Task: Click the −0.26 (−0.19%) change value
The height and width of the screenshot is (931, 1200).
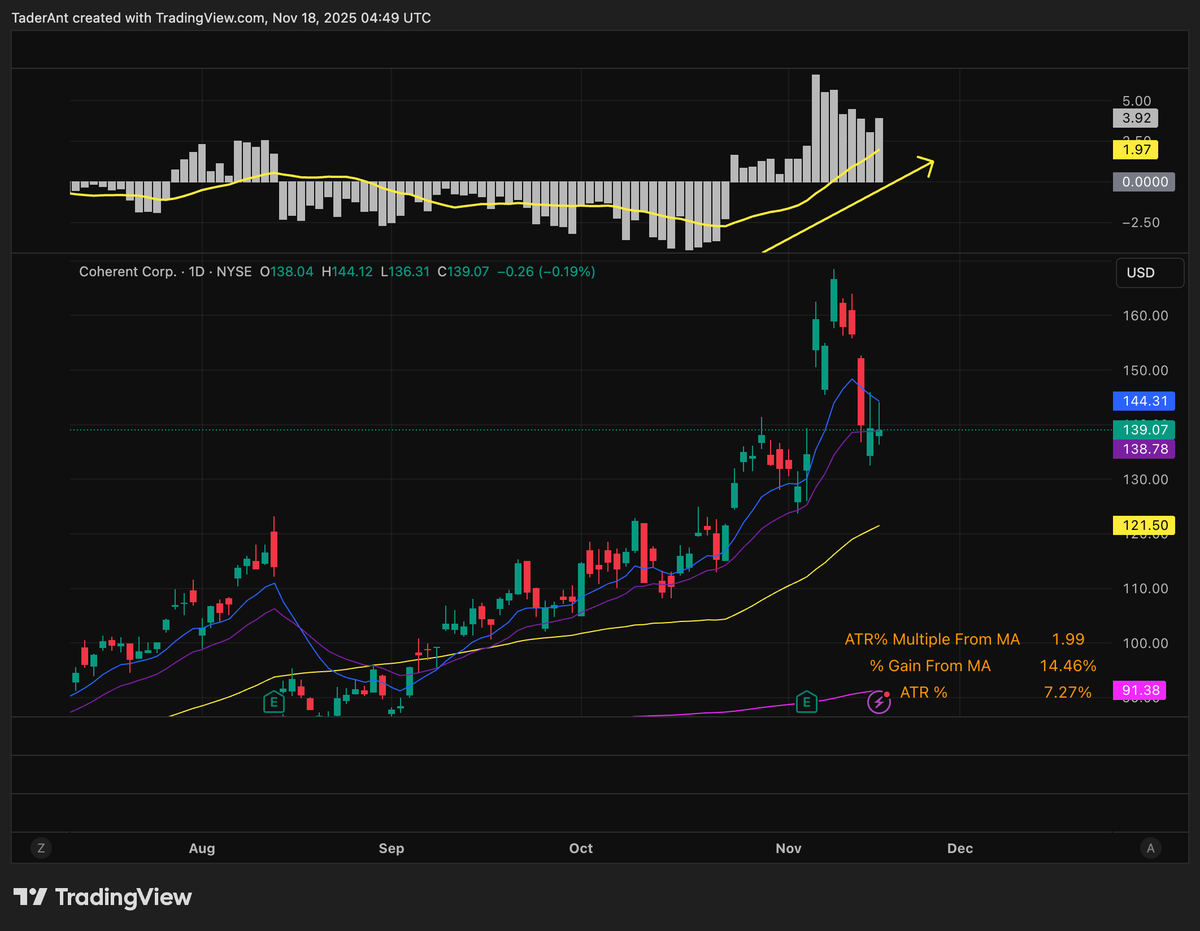Action: point(546,271)
